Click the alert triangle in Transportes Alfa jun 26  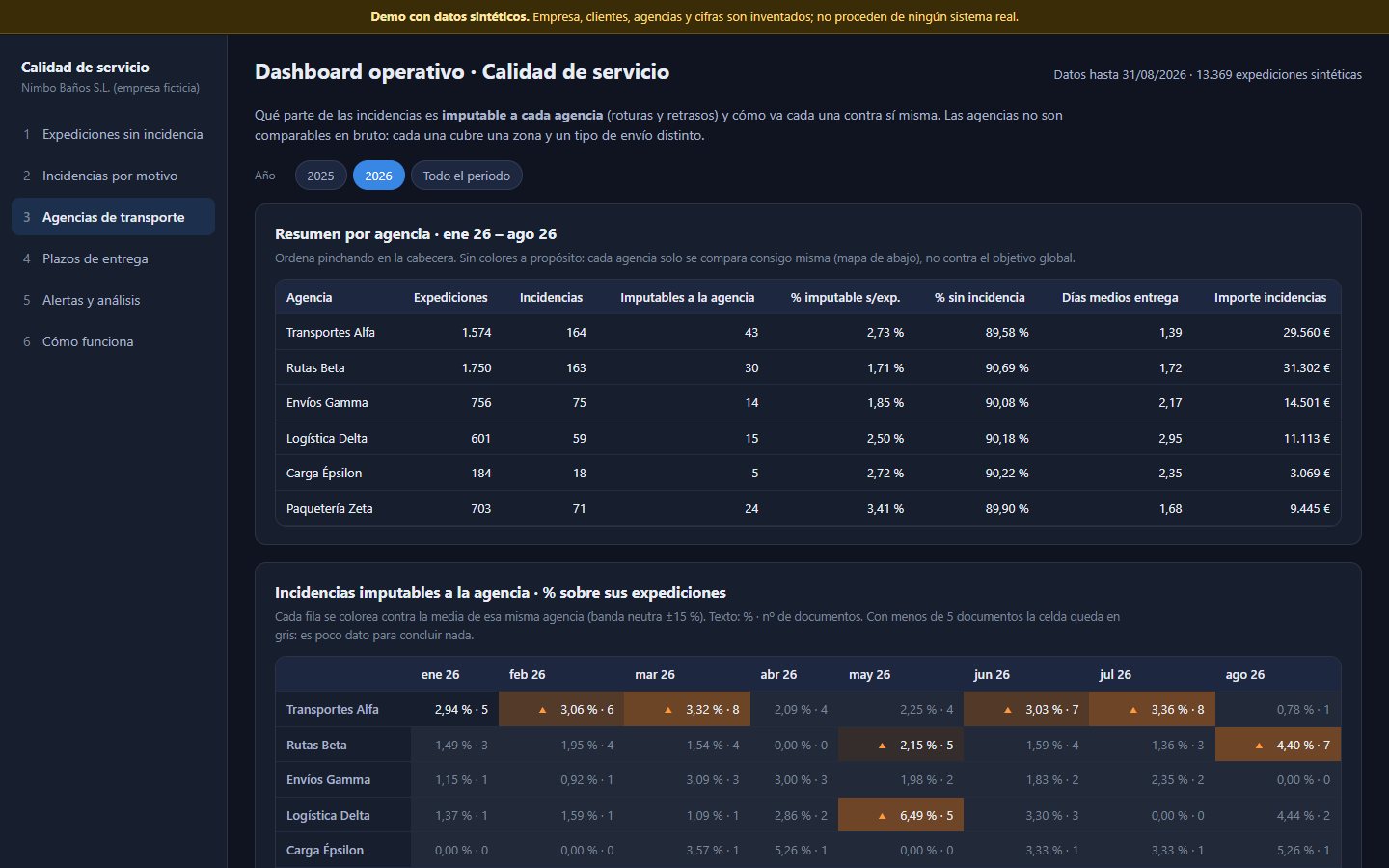1007,710
